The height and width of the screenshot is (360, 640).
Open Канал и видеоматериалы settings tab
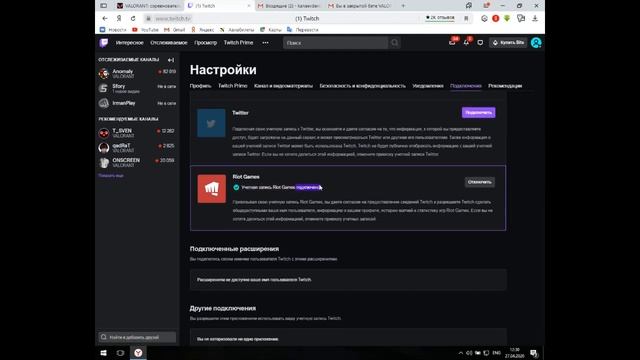pyautogui.click(x=283, y=86)
